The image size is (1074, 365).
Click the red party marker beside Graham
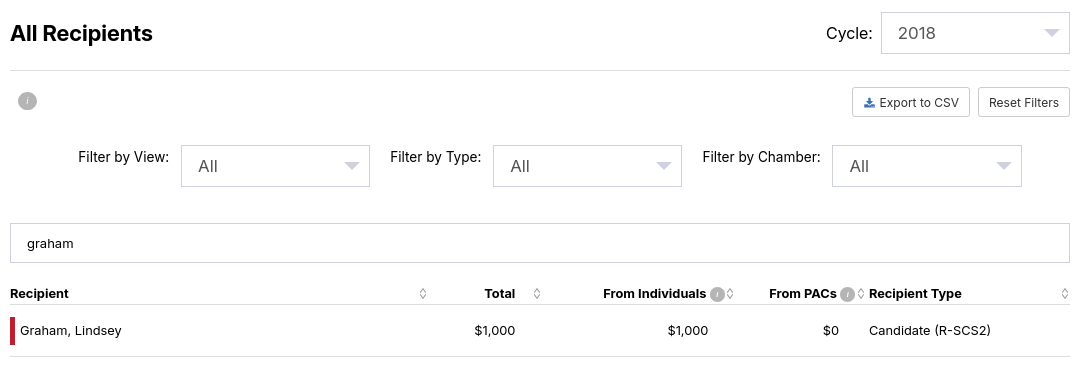tap(12, 331)
